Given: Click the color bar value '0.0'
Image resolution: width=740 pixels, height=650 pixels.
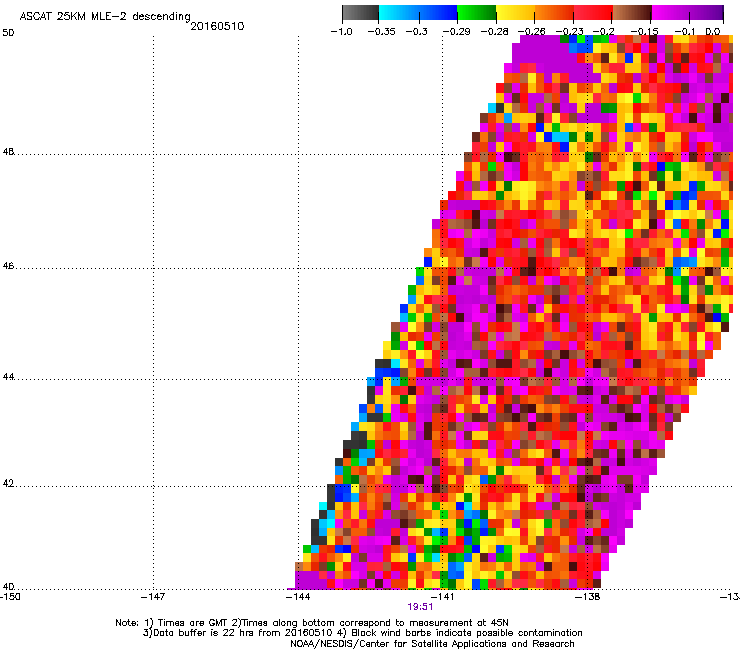Looking at the screenshot, I should point(713,32).
